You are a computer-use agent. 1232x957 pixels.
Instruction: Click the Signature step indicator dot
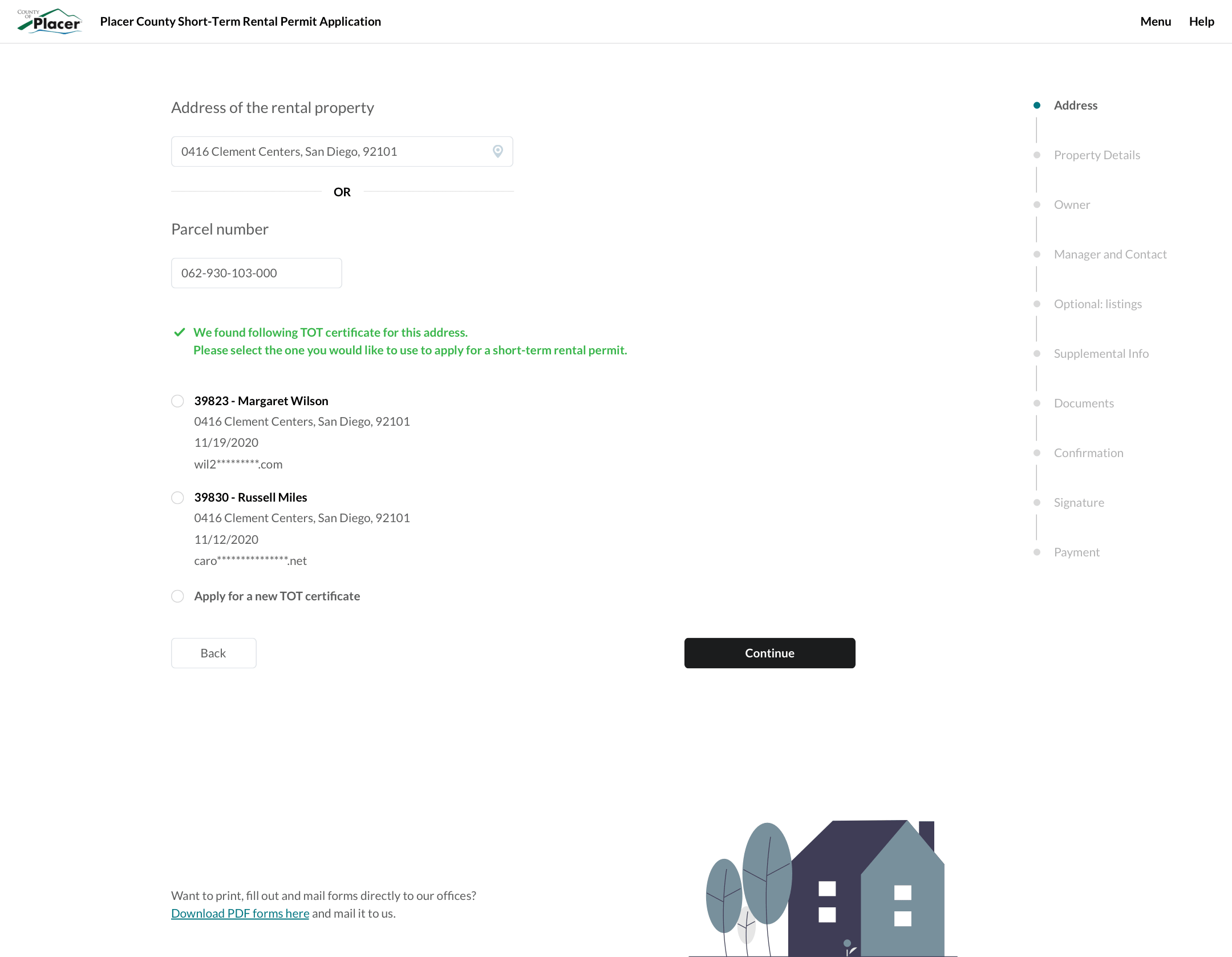pos(1036,502)
